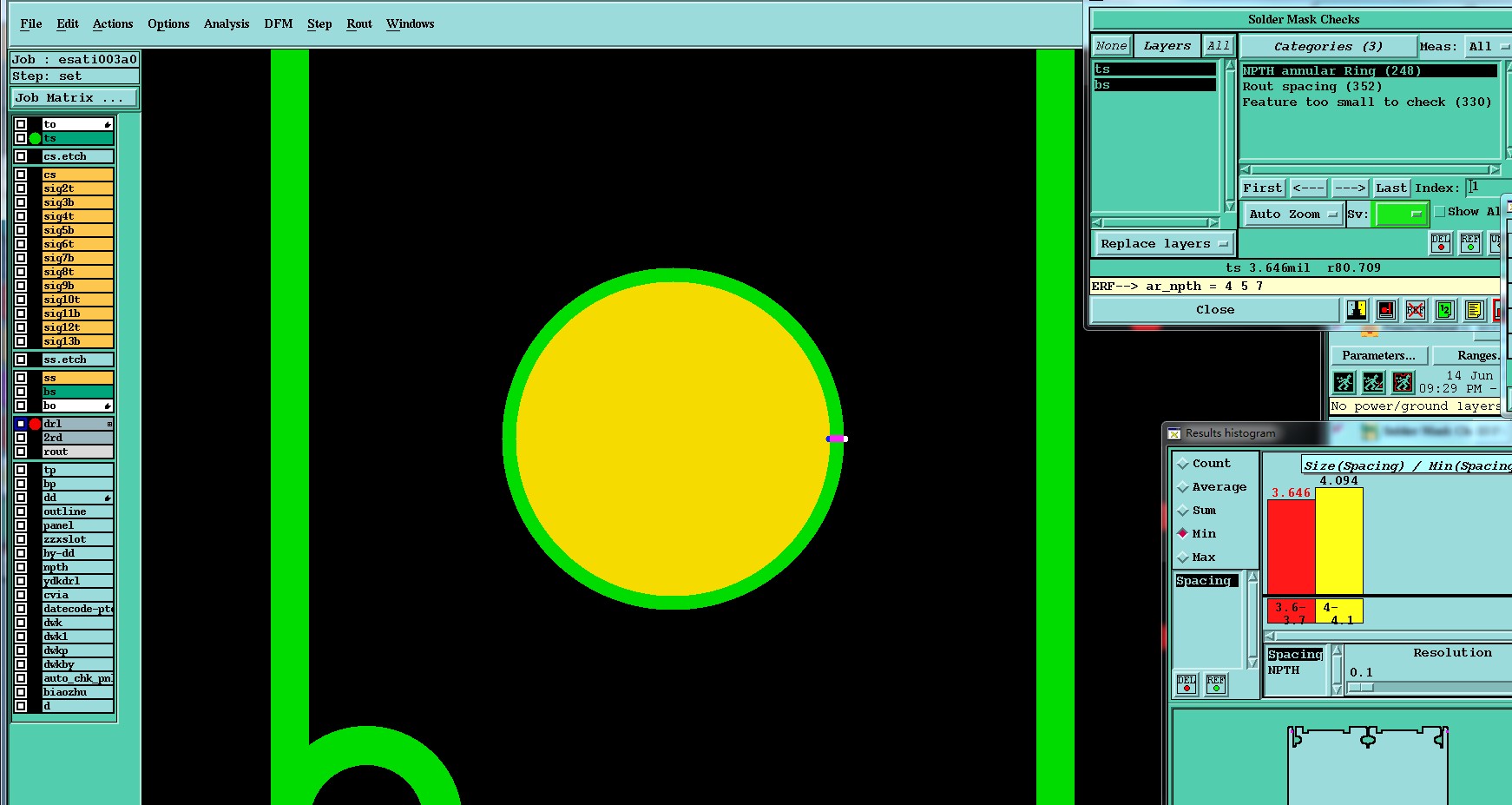
Task: Click the Index input field
Action: (1489, 188)
